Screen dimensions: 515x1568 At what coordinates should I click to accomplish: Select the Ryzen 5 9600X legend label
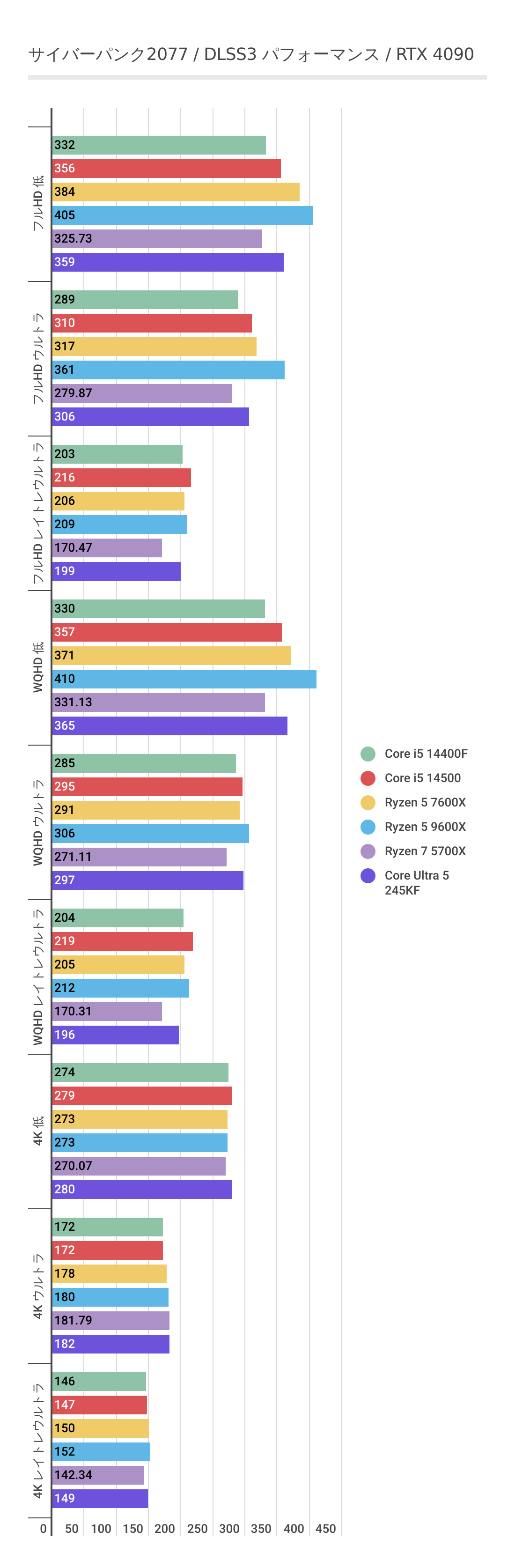click(x=425, y=827)
